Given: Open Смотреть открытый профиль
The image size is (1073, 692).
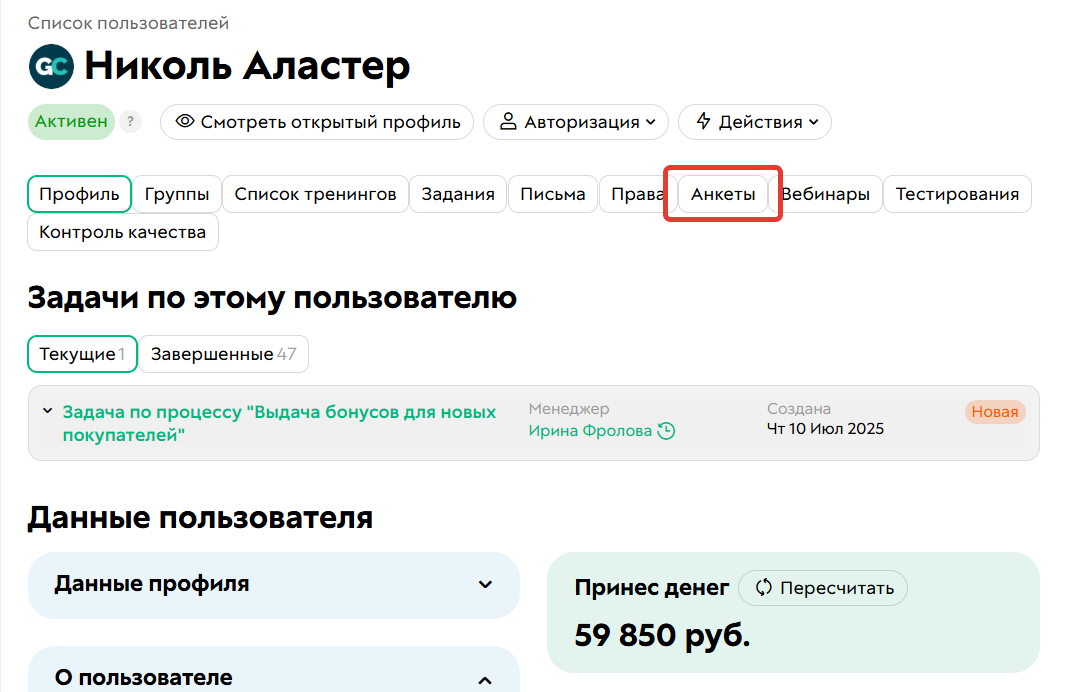Looking at the screenshot, I should point(317,122).
